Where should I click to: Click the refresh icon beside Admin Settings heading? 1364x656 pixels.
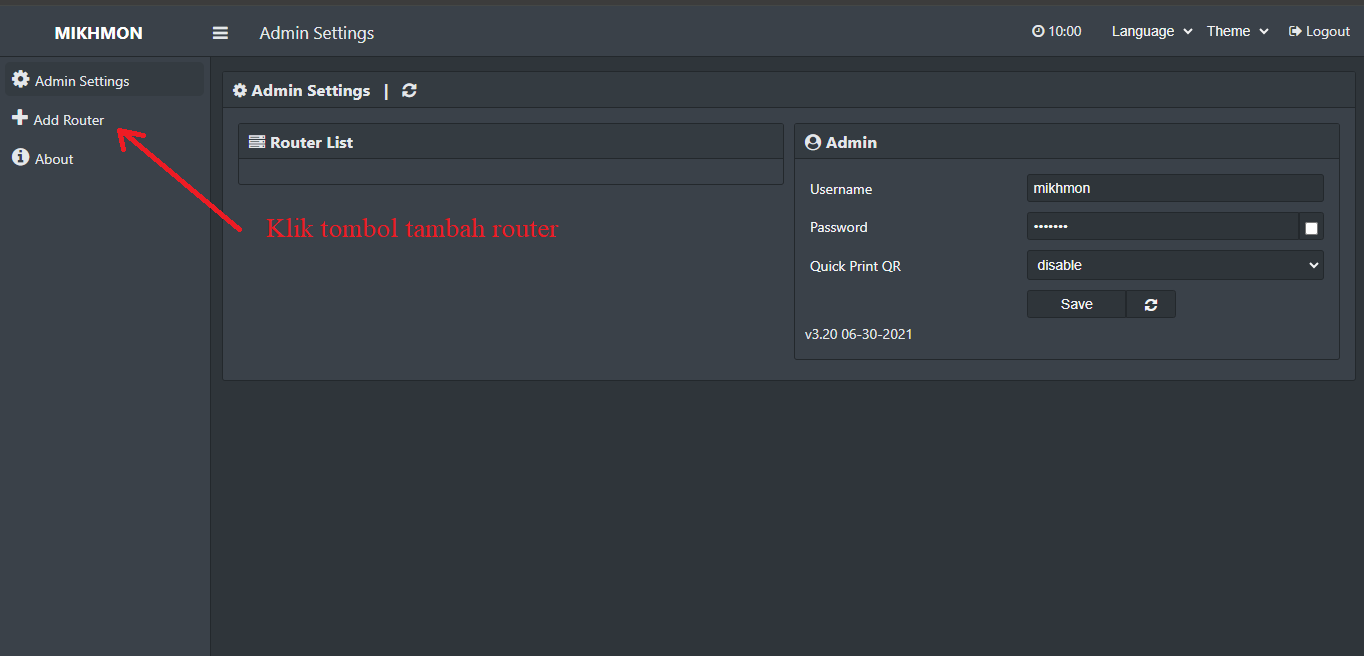tap(409, 90)
